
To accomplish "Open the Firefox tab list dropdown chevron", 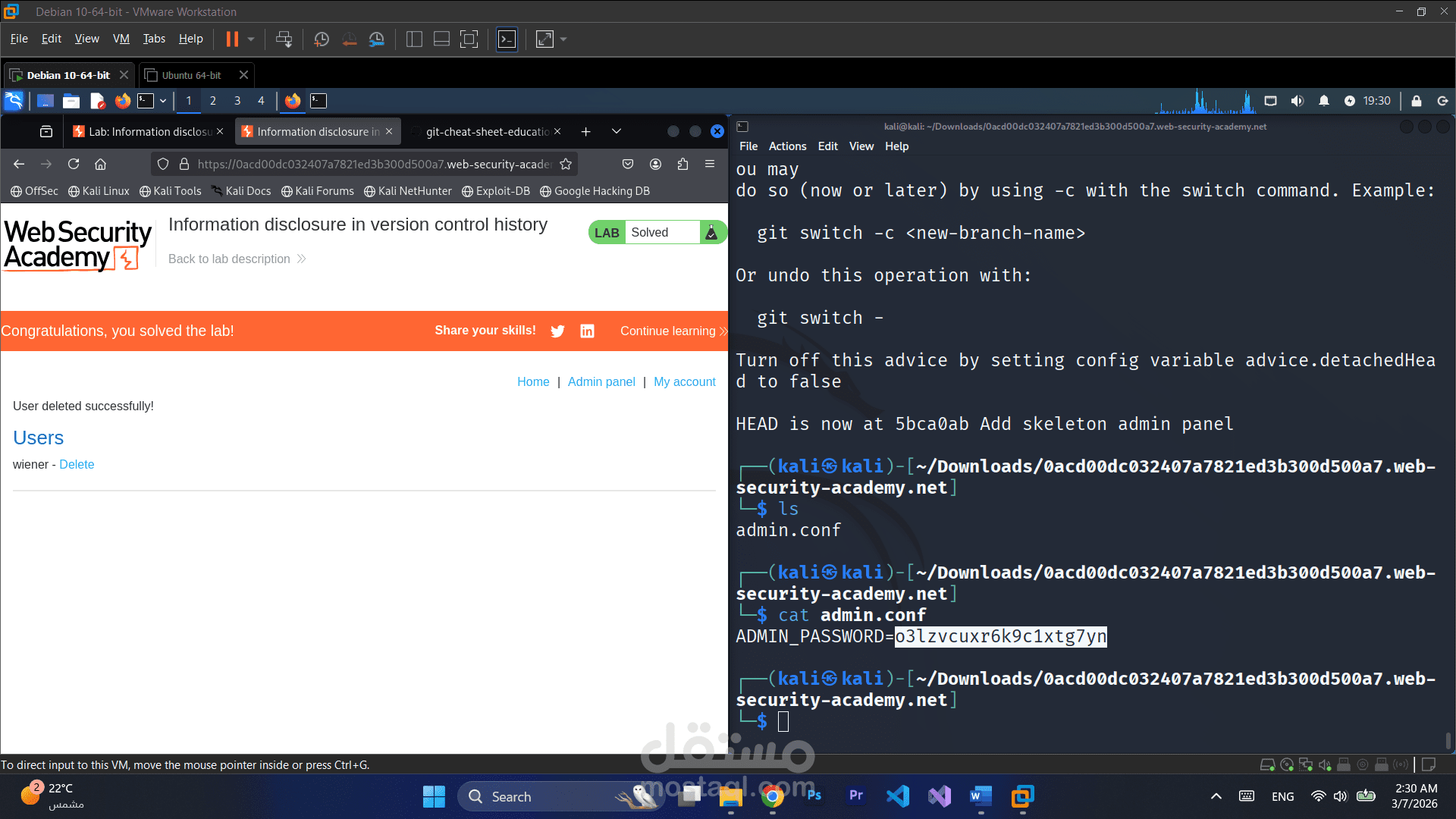I will [x=616, y=131].
